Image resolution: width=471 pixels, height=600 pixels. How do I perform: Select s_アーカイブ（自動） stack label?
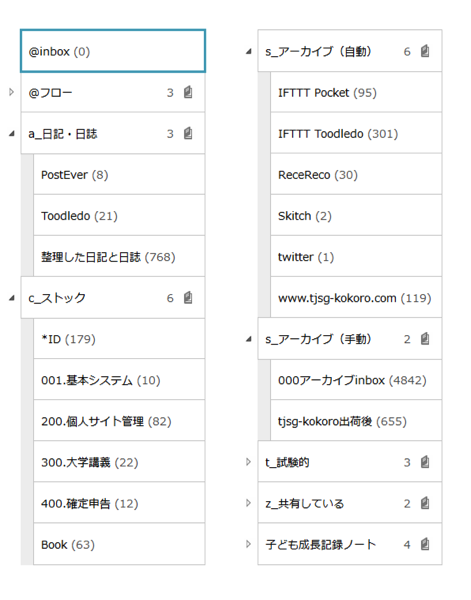318,51
